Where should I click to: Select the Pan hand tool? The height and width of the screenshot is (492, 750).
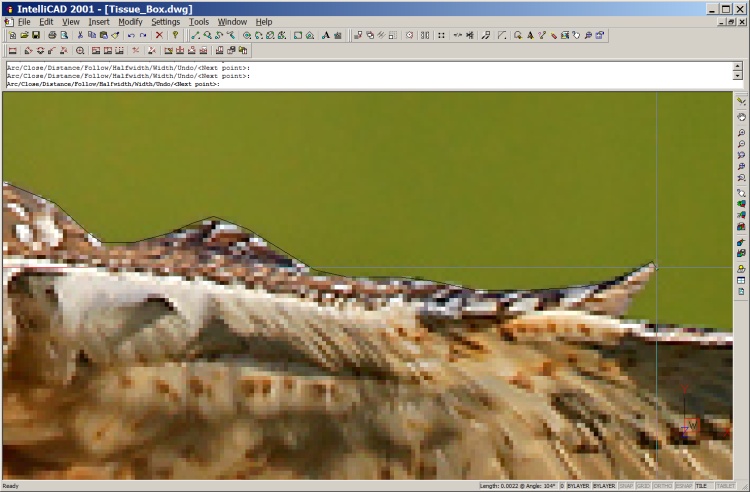(741, 116)
